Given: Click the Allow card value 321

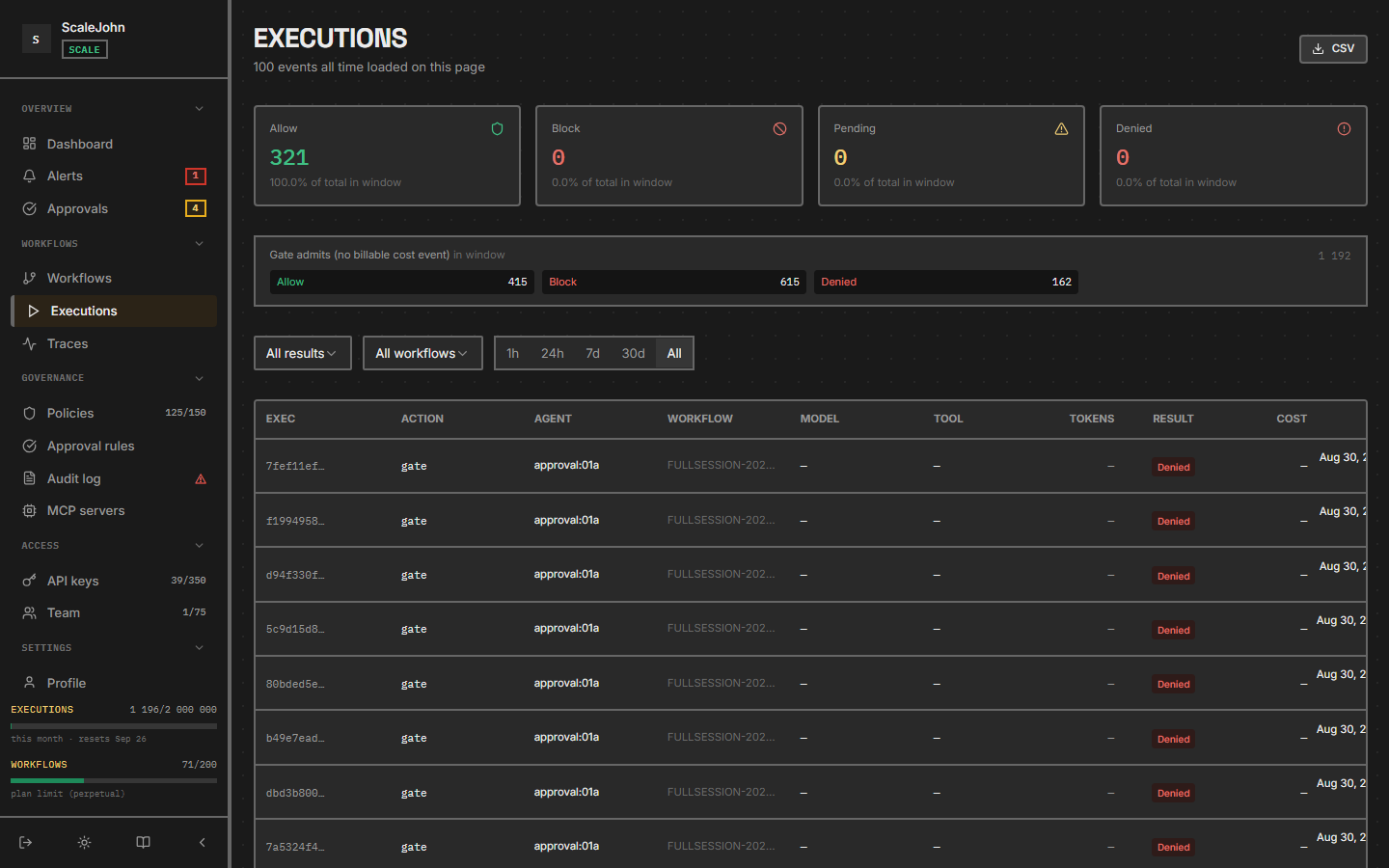Looking at the screenshot, I should (x=289, y=157).
